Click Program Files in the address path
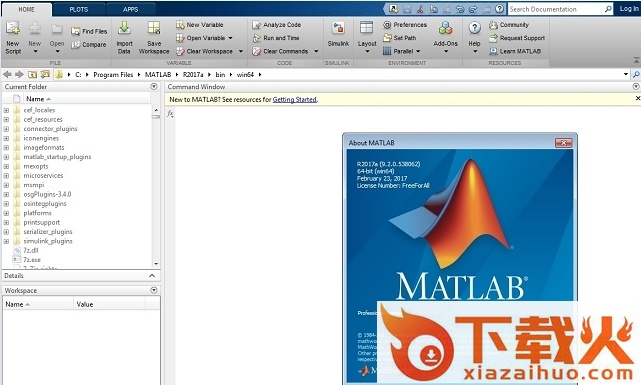 coord(113,74)
